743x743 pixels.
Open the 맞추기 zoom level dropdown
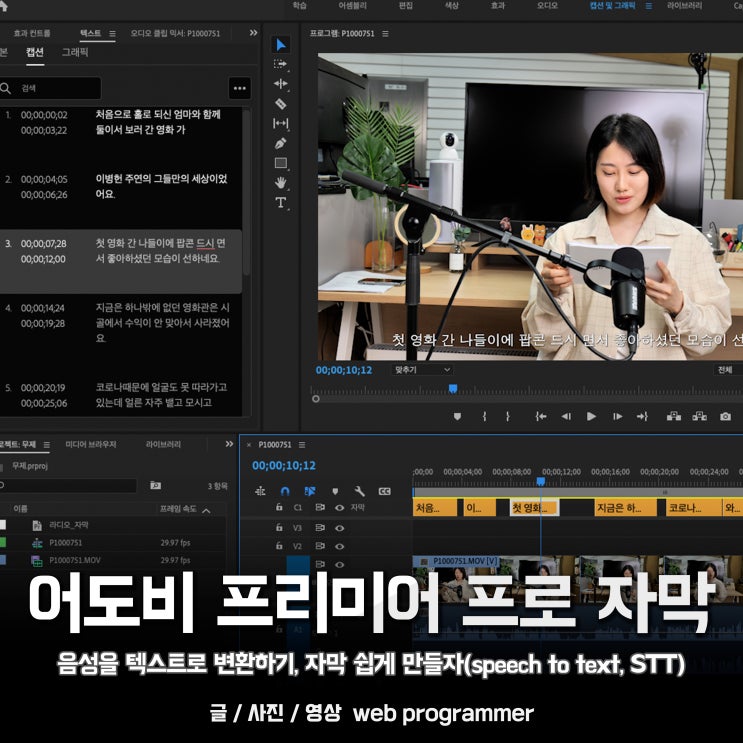click(x=421, y=370)
